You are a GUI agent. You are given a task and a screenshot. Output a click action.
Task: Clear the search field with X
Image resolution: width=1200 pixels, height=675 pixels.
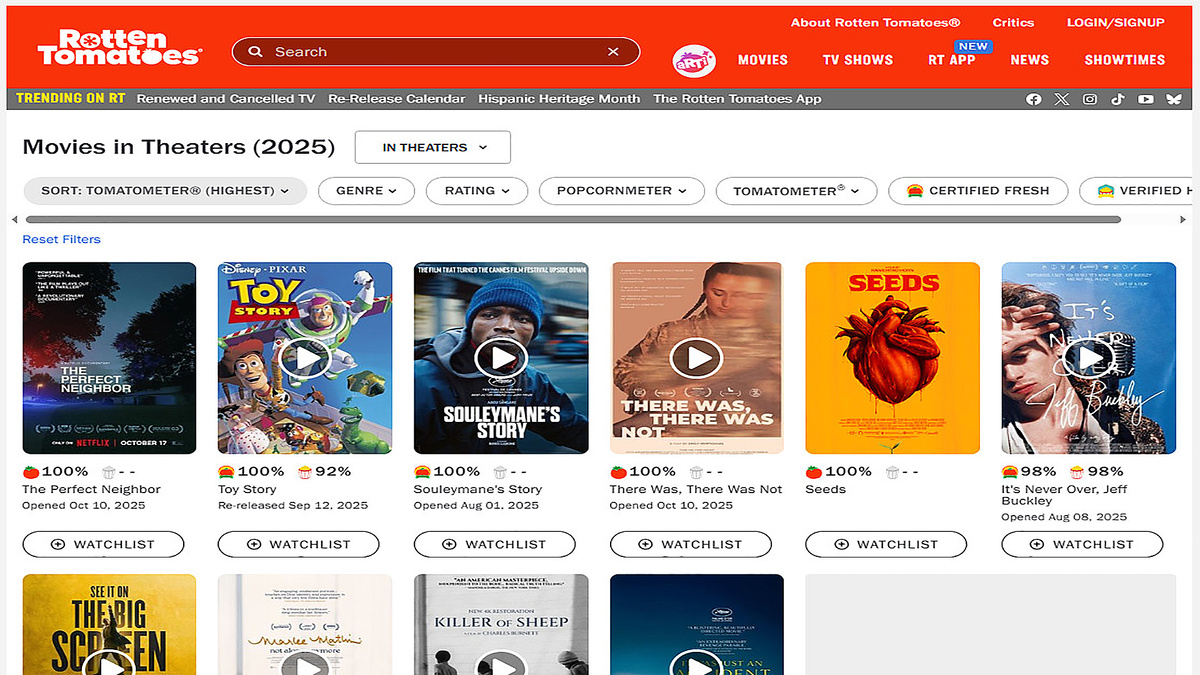click(613, 52)
